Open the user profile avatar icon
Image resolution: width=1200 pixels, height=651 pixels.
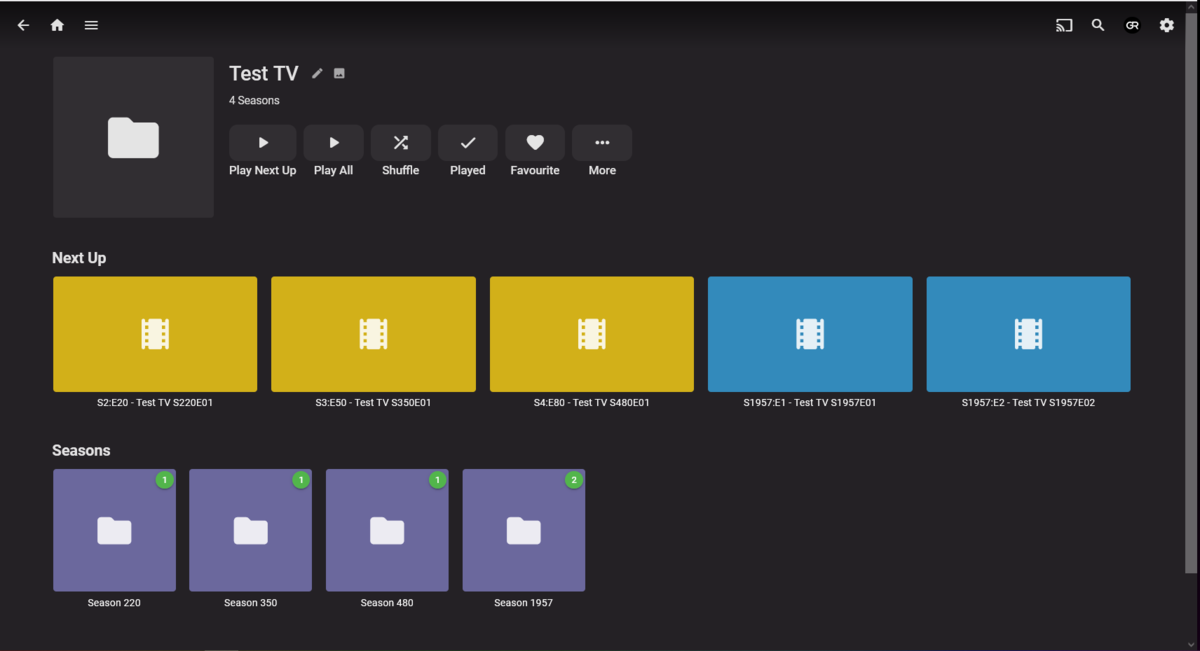click(x=1131, y=25)
